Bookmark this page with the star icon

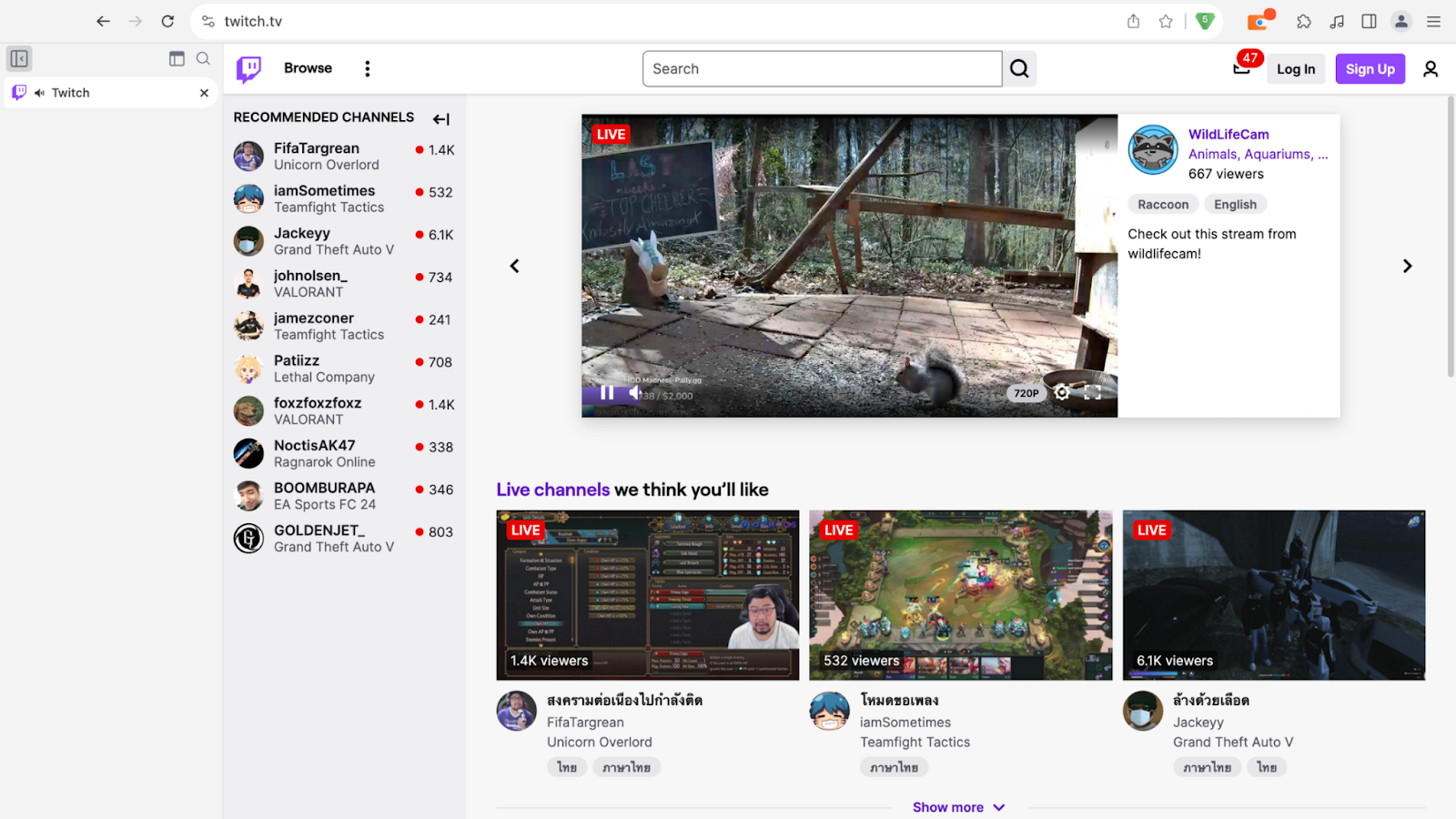pyautogui.click(x=1166, y=21)
